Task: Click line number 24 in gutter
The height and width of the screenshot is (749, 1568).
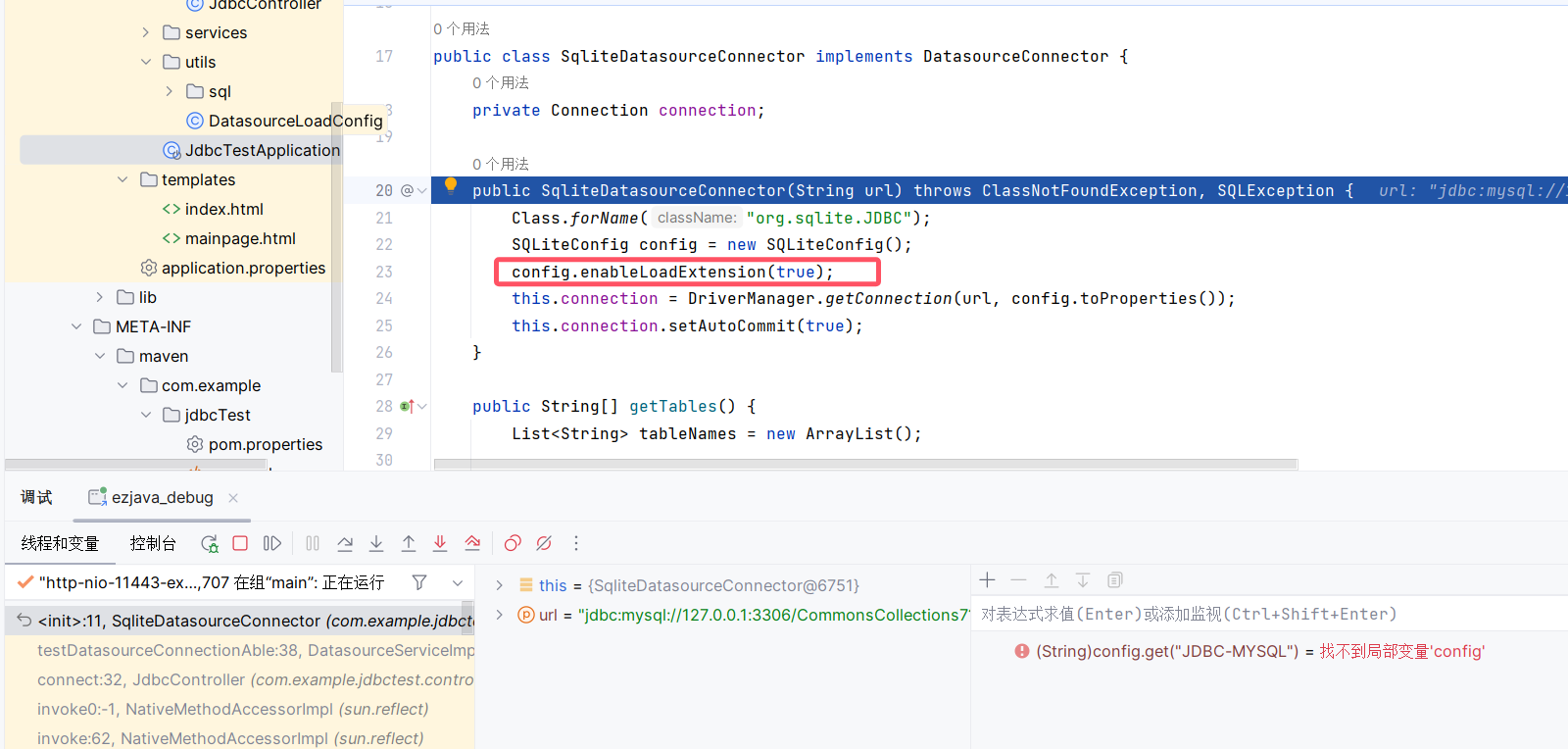Action: tap(384, 298)
